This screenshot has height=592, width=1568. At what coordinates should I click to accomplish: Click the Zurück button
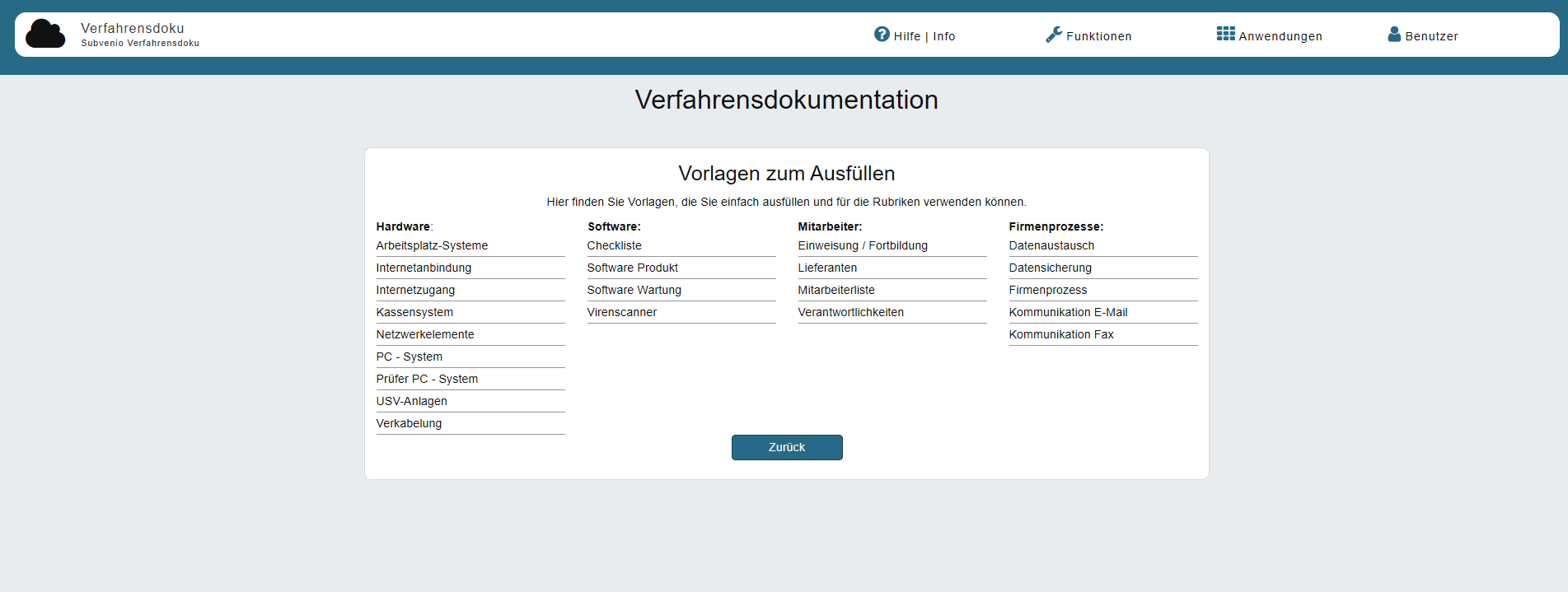[x=787, y=447]
